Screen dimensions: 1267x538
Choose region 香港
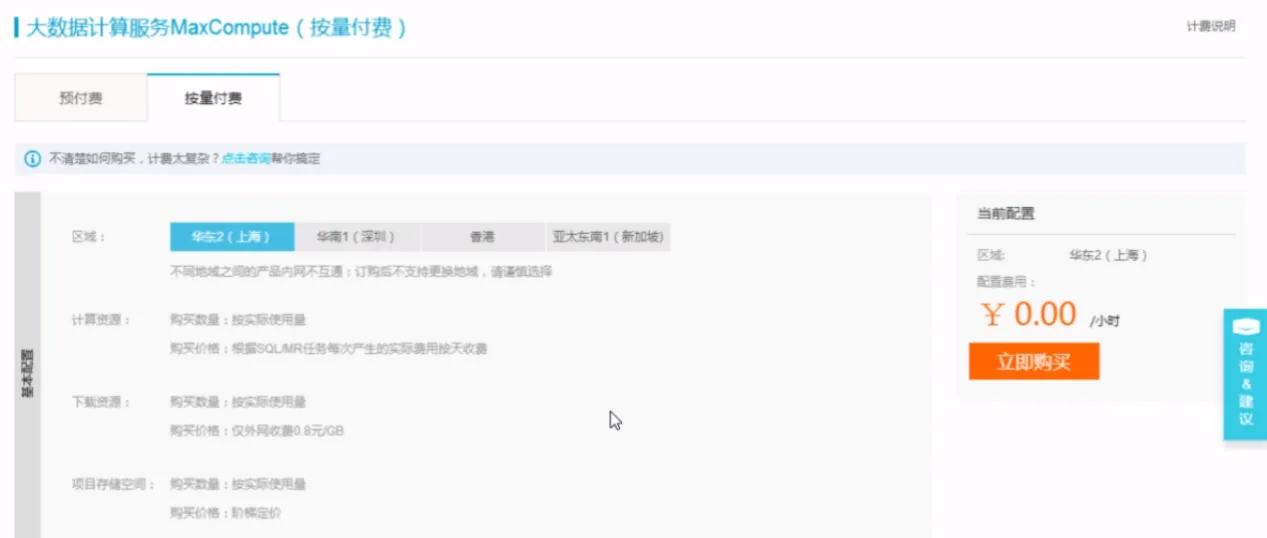coord(482,237)
